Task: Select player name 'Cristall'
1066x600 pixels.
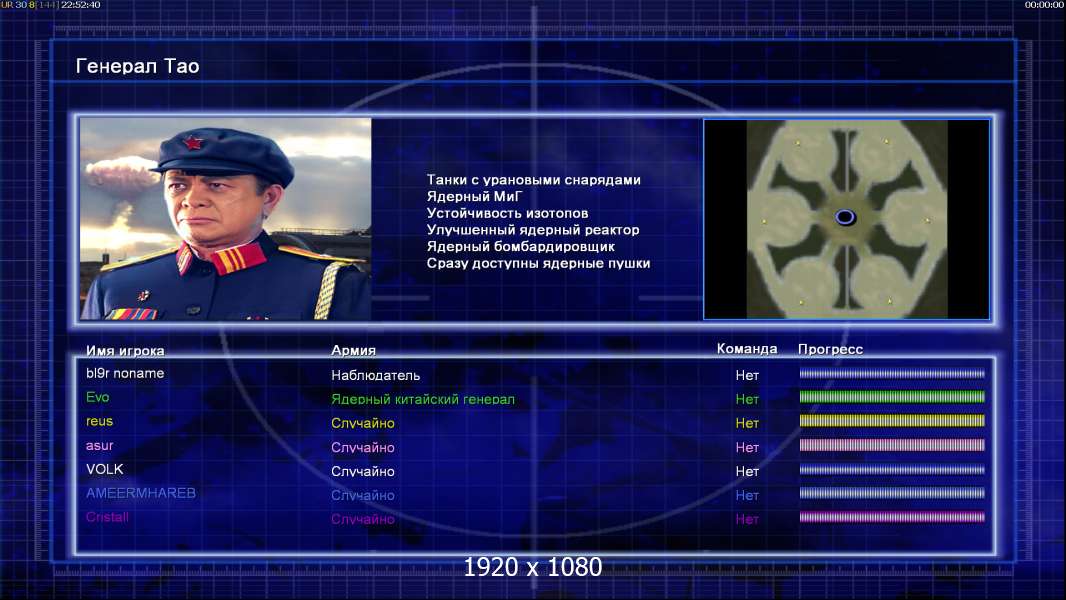Action: click(x=107, y=516)
